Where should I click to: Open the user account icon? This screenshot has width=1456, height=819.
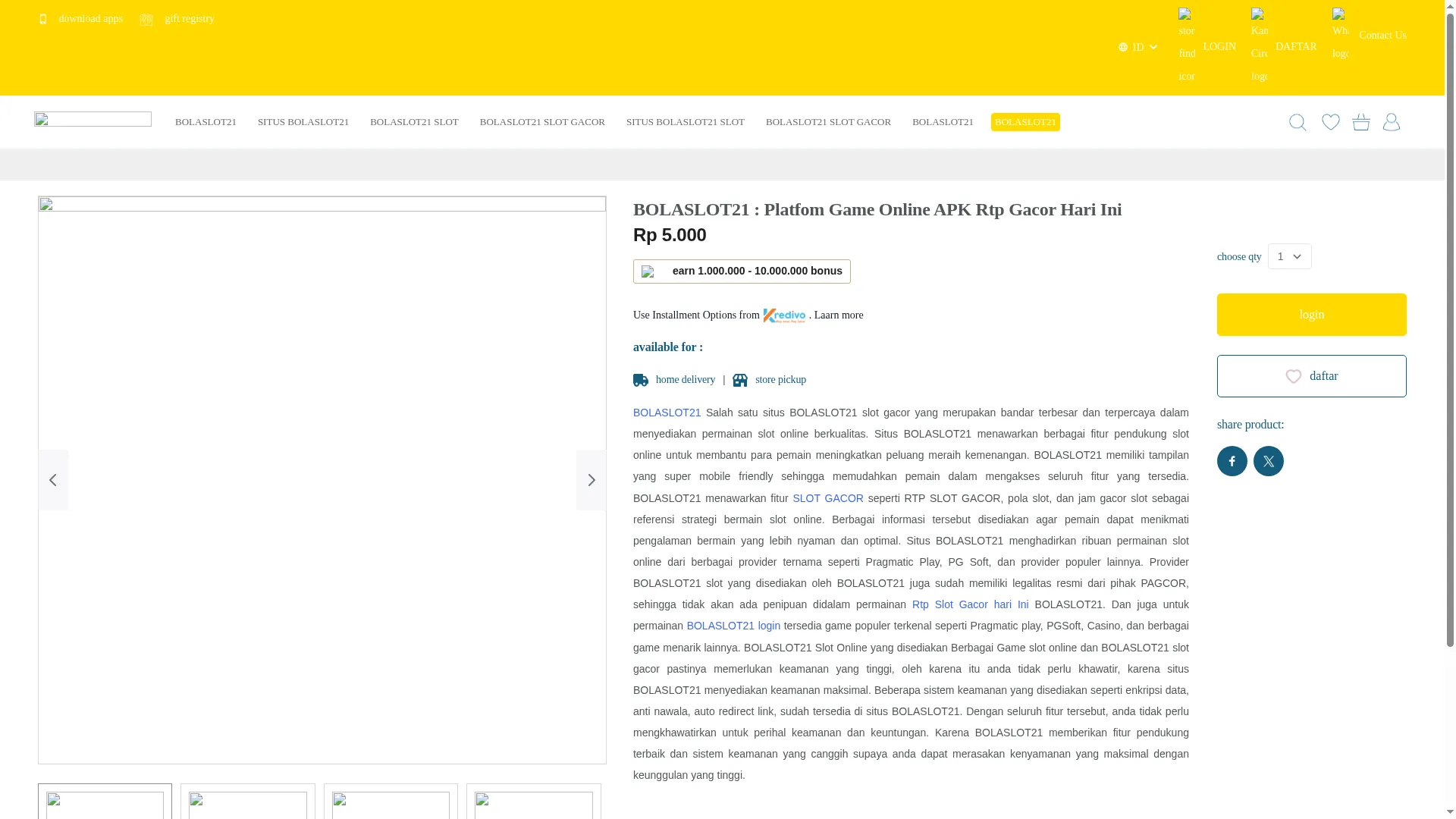[1392, 121]
